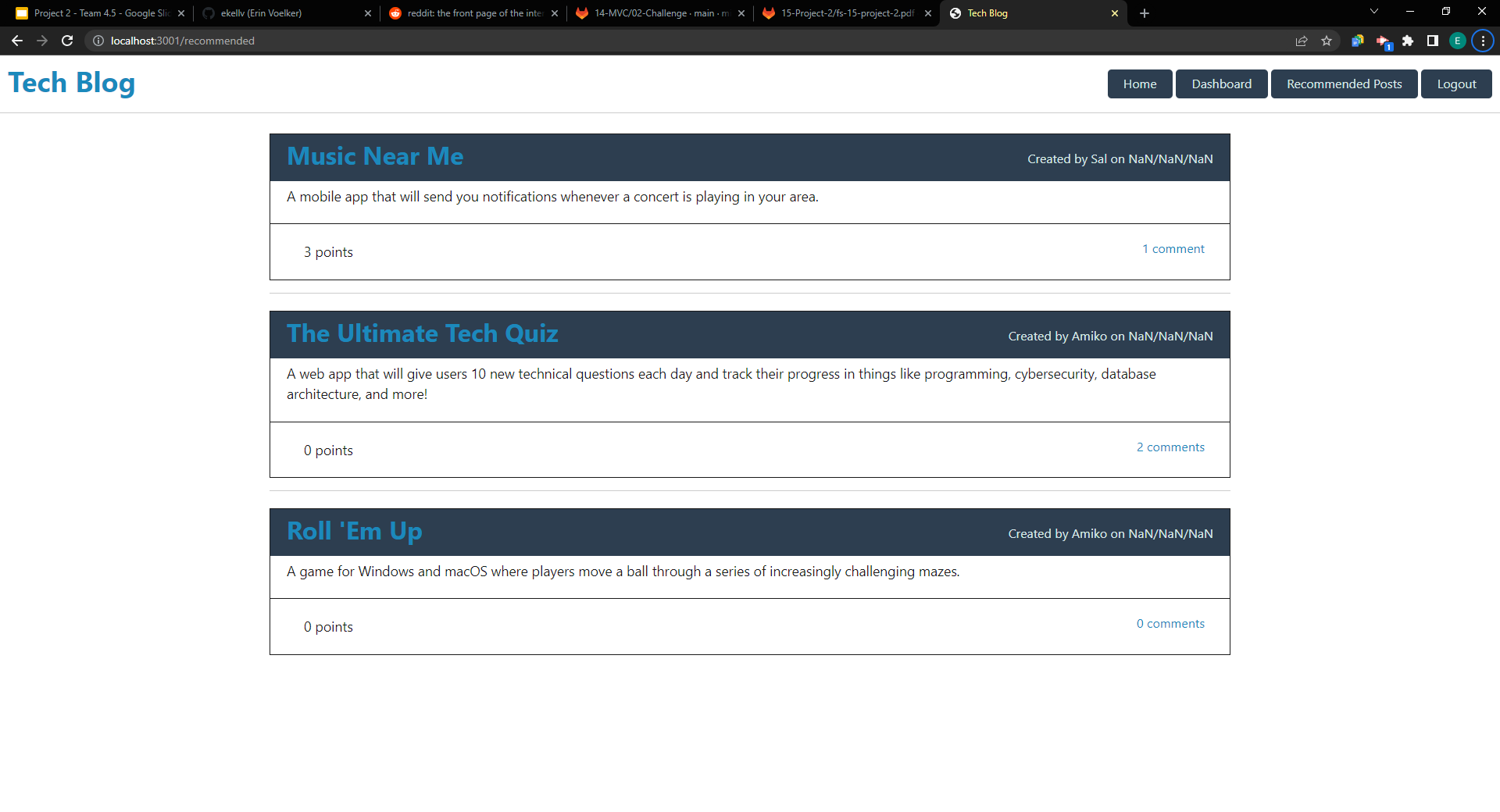Viewport: 1500px width, 812px height.
Task: Open the 1 comment link on Music Near Me
Action: tap(1173, 248)
